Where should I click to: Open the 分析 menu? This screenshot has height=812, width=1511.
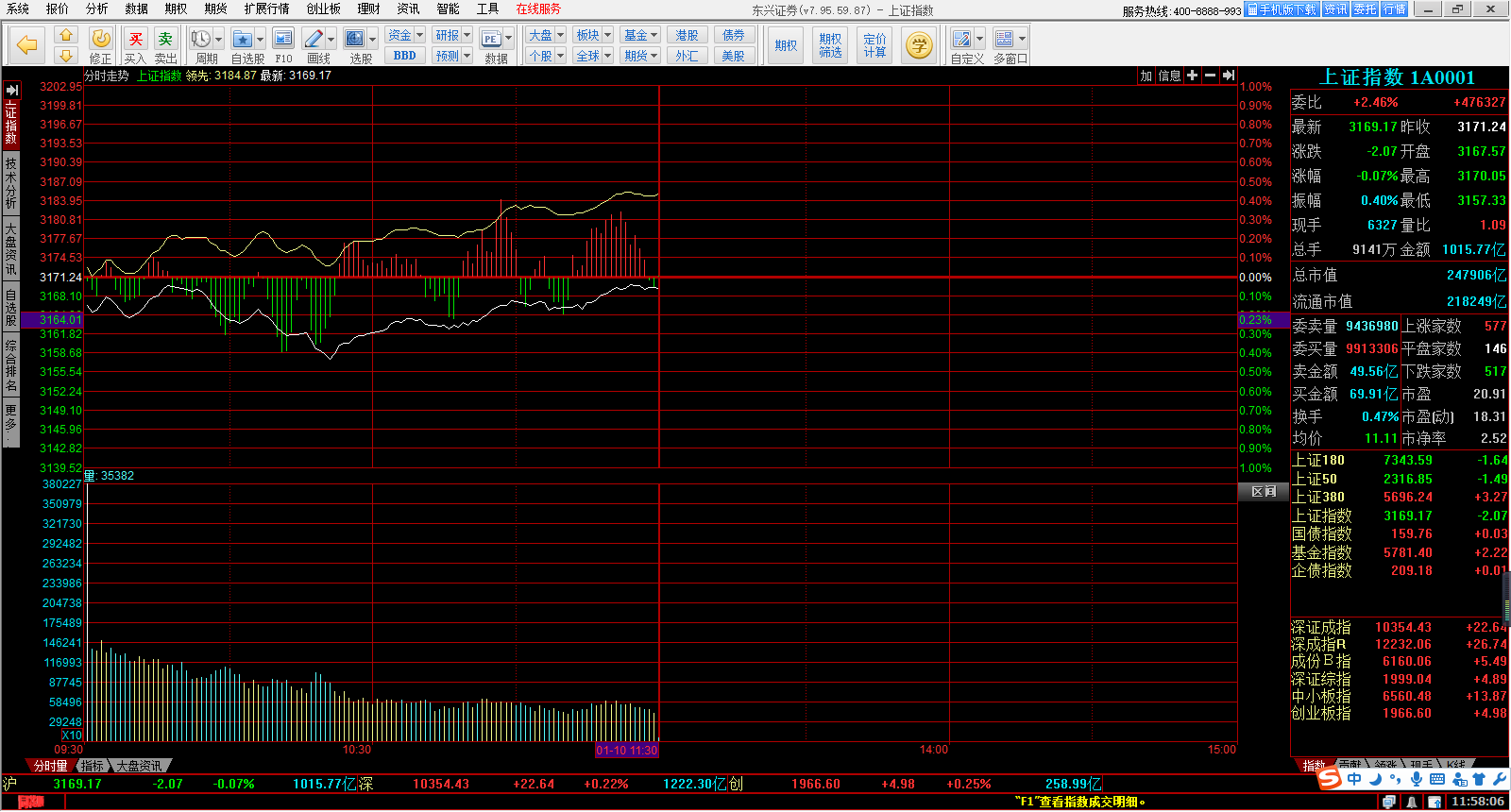tap(96, 8)
